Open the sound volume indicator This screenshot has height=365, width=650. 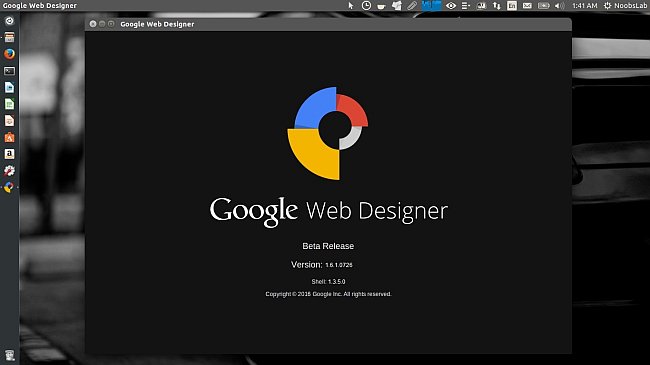click(559, 5)
